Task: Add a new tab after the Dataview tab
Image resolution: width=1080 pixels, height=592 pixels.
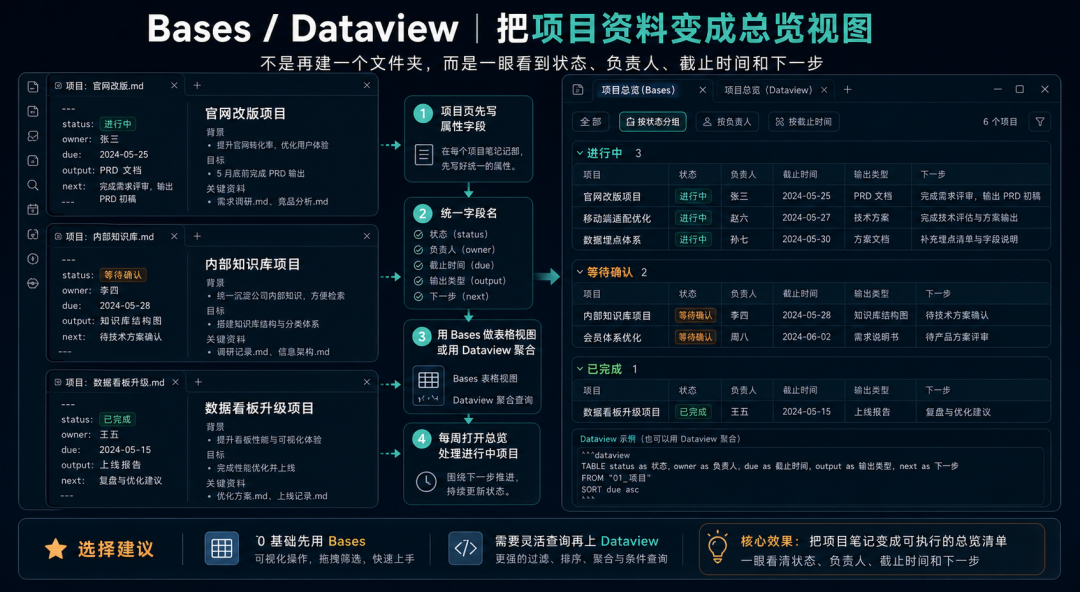Action: pyautogui.click(x=847, y=90)
